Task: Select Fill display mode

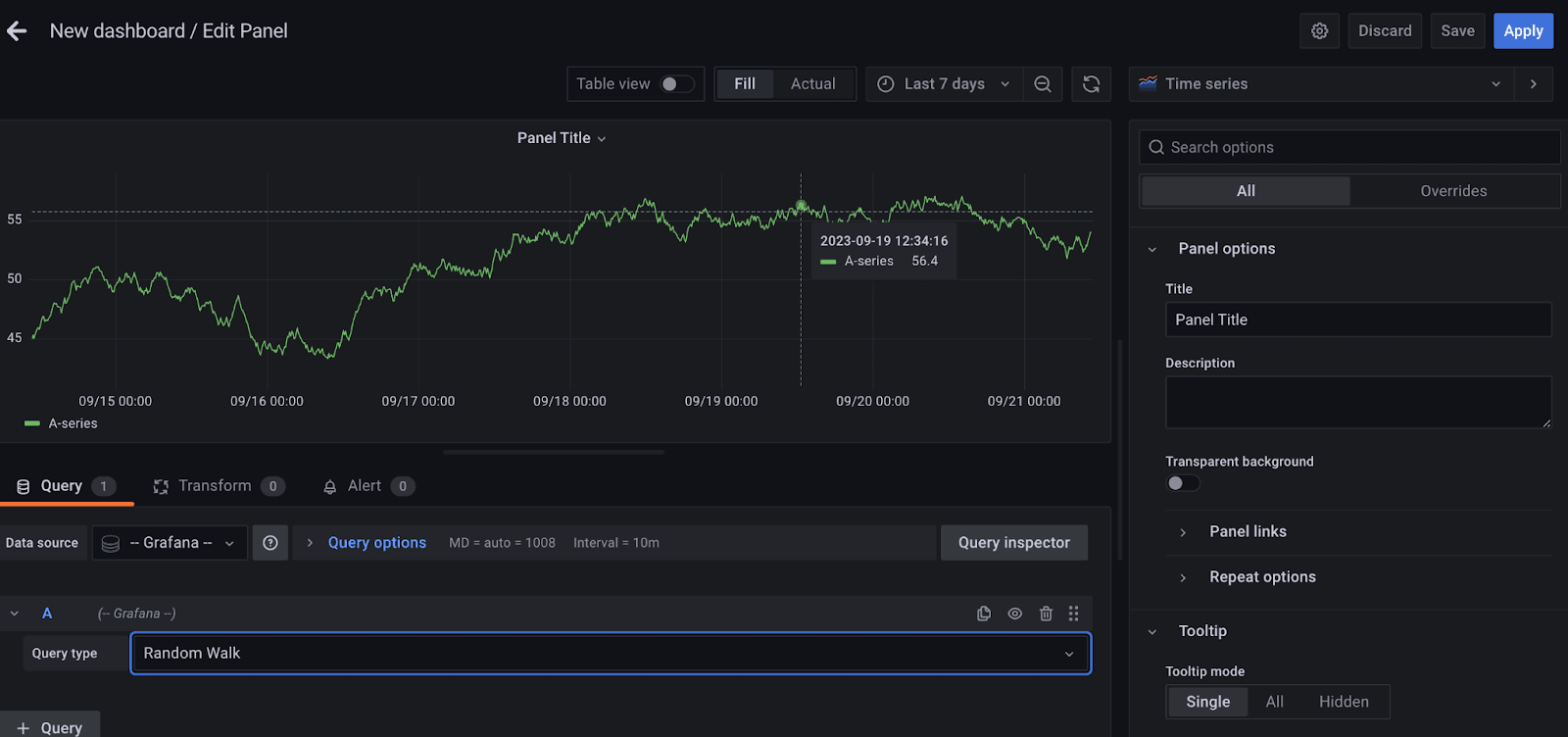Action: (745, 84)
